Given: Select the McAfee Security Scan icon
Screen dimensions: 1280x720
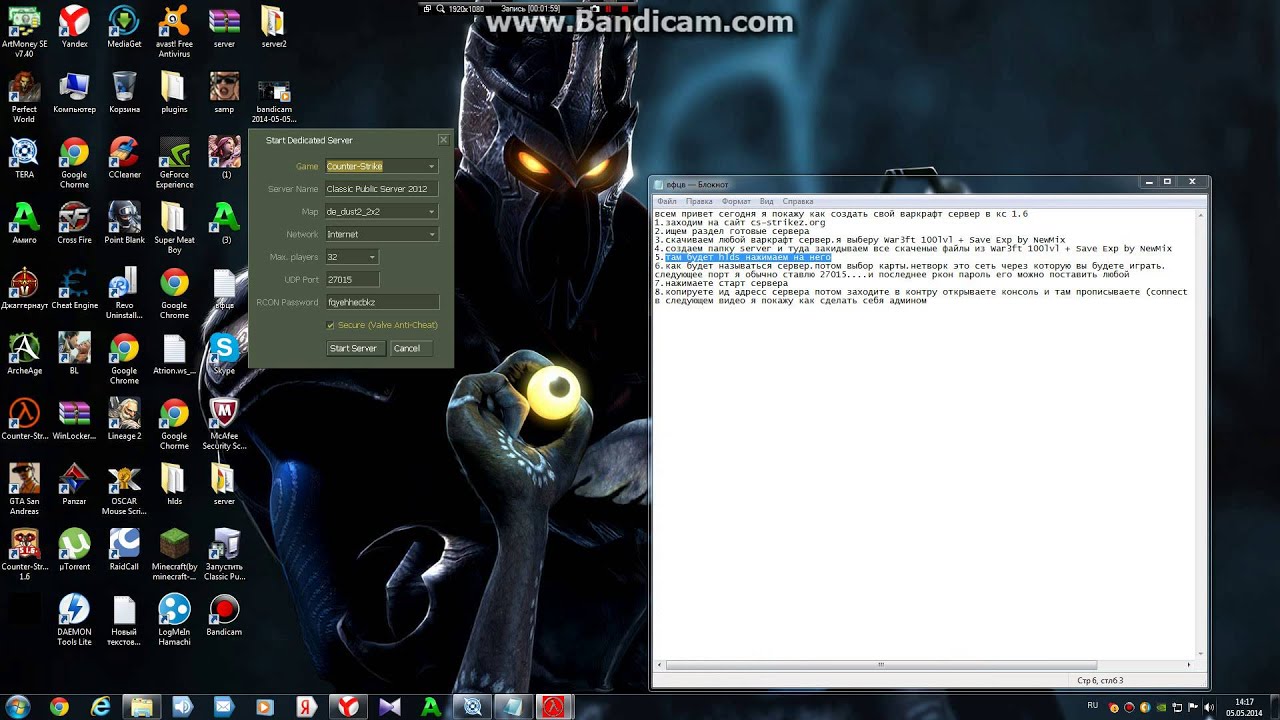Looking at the screenshot, I should (x=224, y=422).
